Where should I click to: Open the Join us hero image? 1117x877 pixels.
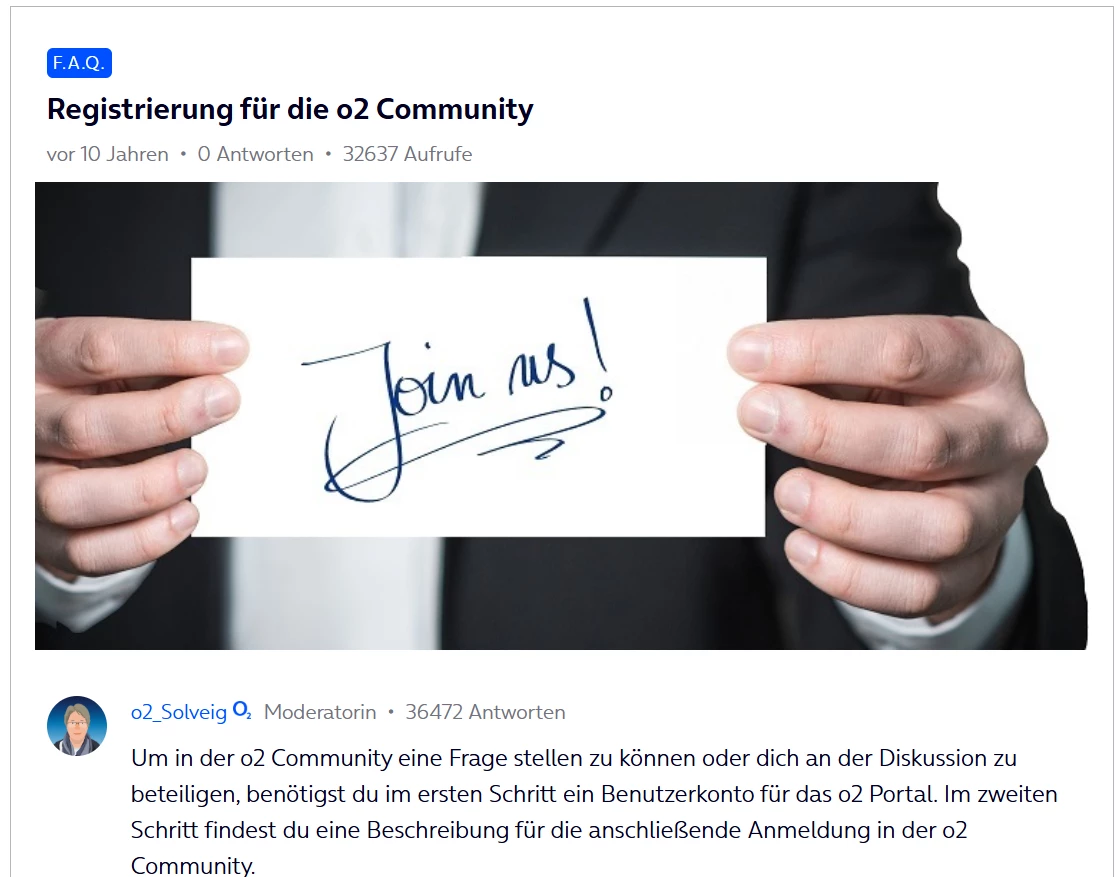pos(561,415)
